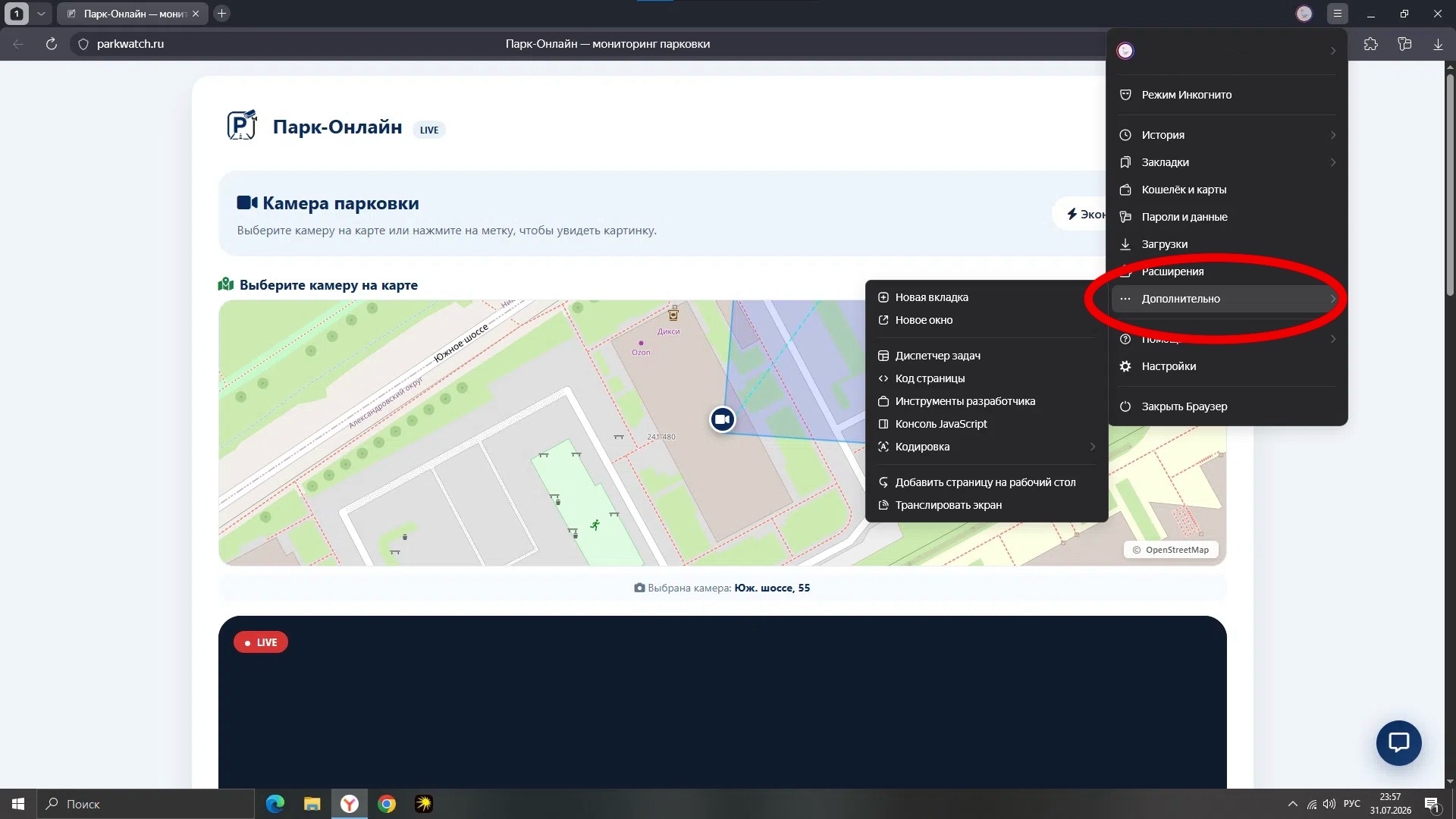Click the Режим Инкогнито mask icon
Image resolution: width=1456 pixels, height=819 pixels.
(1125, 95)
